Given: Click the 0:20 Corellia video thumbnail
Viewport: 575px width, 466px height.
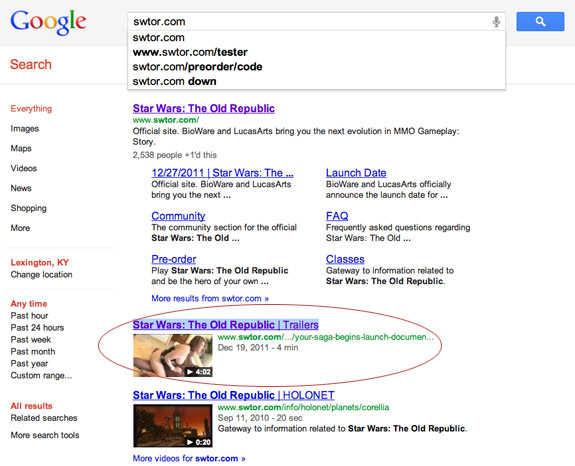Looking at the screenshot, I should pos(173,426).
